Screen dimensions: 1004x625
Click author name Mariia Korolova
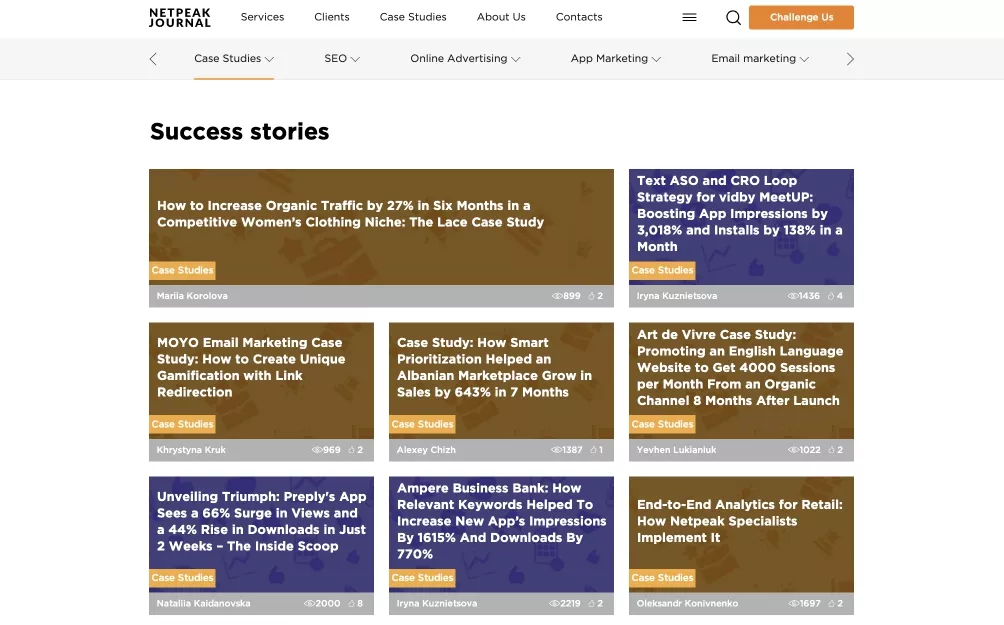tap(192, 296)
